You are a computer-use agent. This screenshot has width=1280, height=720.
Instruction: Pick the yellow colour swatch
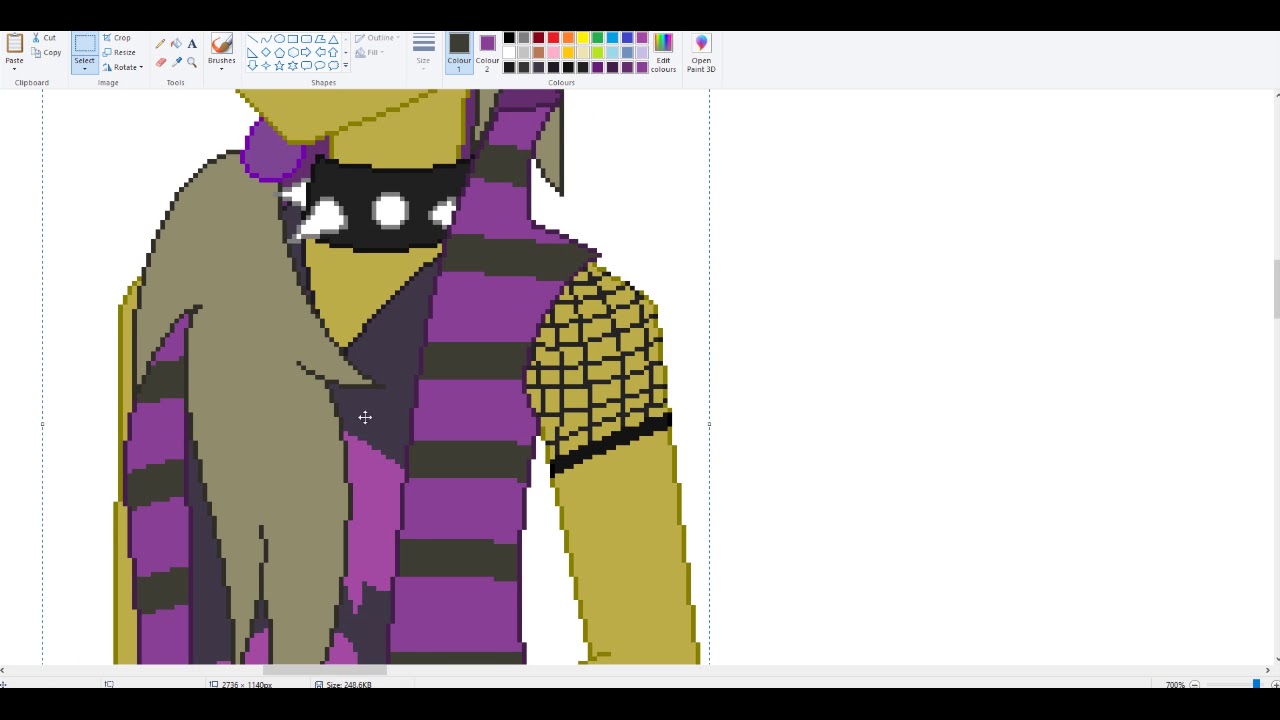point(583,38)
